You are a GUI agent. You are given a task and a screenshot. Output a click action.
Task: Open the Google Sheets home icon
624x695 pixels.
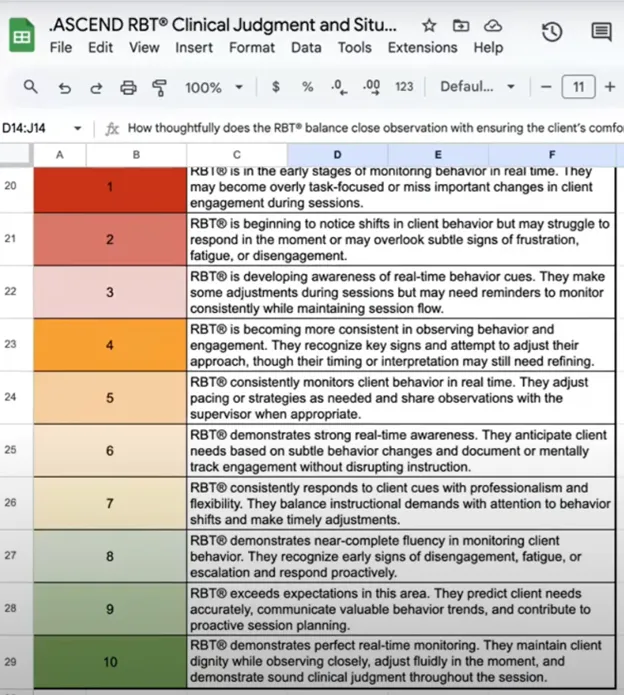click(x=22, y=35)
